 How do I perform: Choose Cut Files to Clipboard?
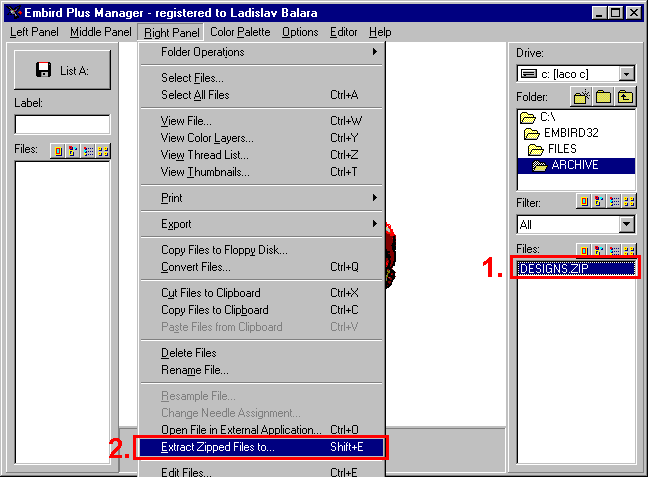point(261,293)
